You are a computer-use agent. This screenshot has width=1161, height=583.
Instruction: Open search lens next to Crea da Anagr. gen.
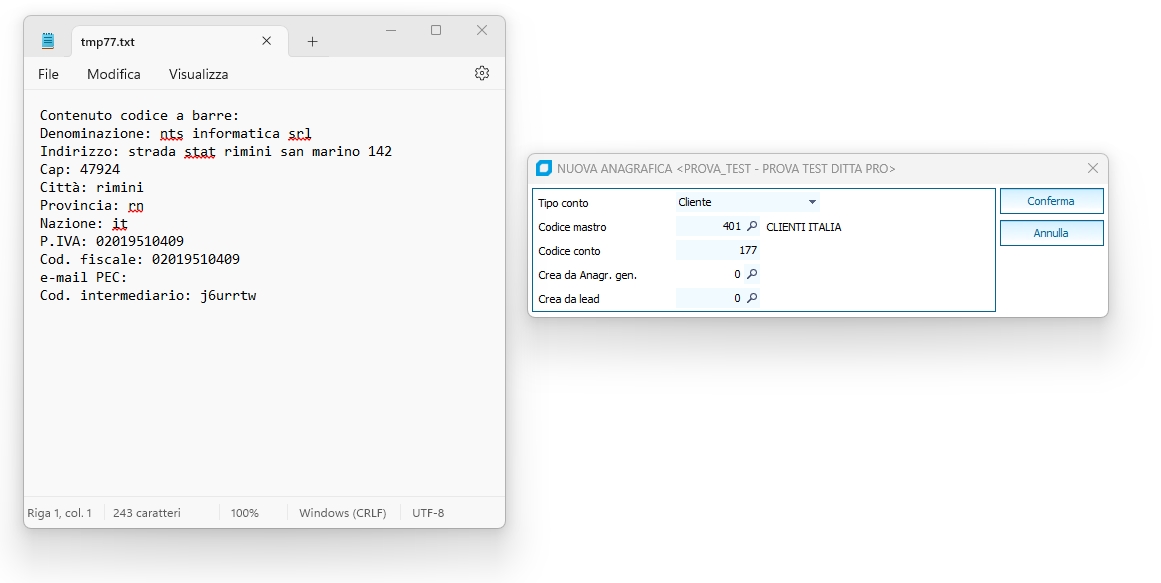pos(752,275)
